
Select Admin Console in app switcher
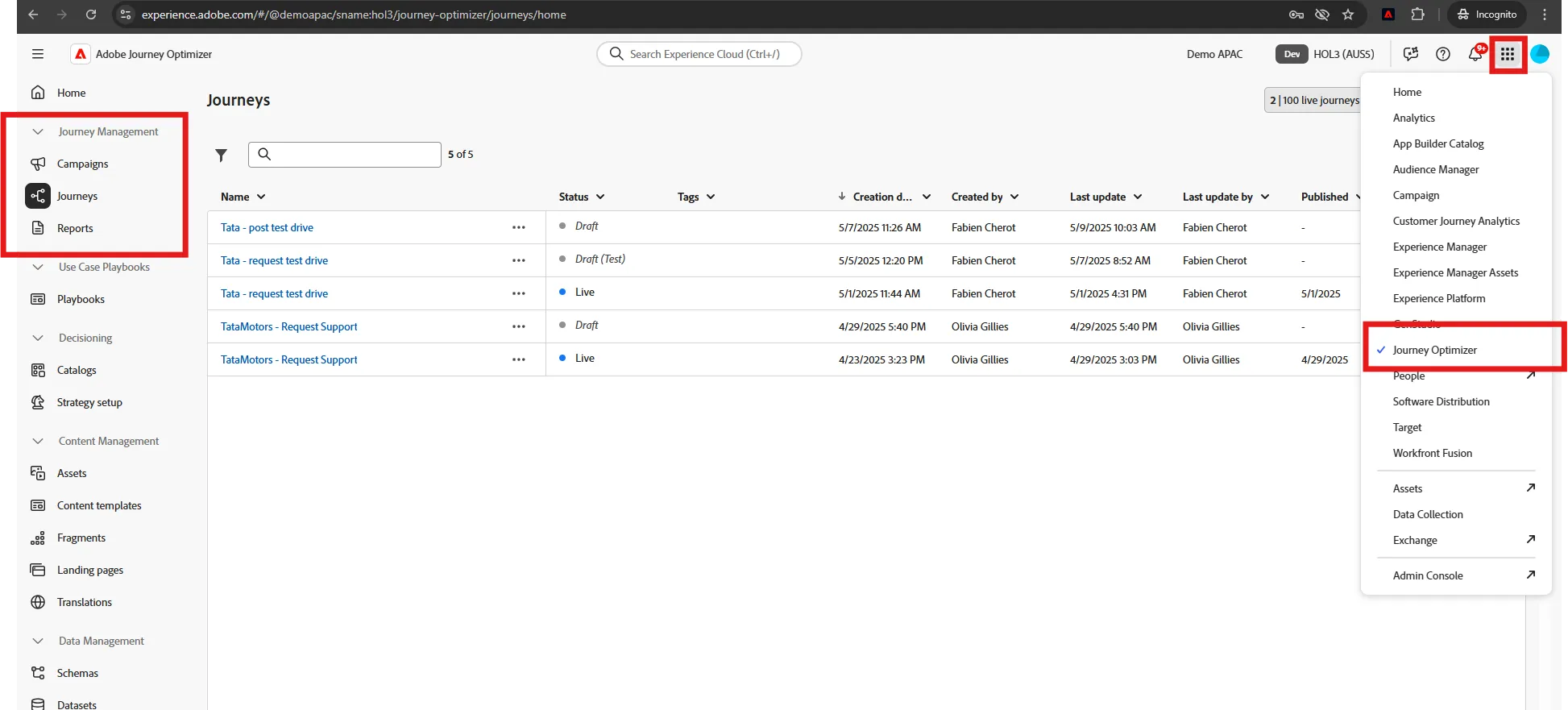pos(1428,575)
